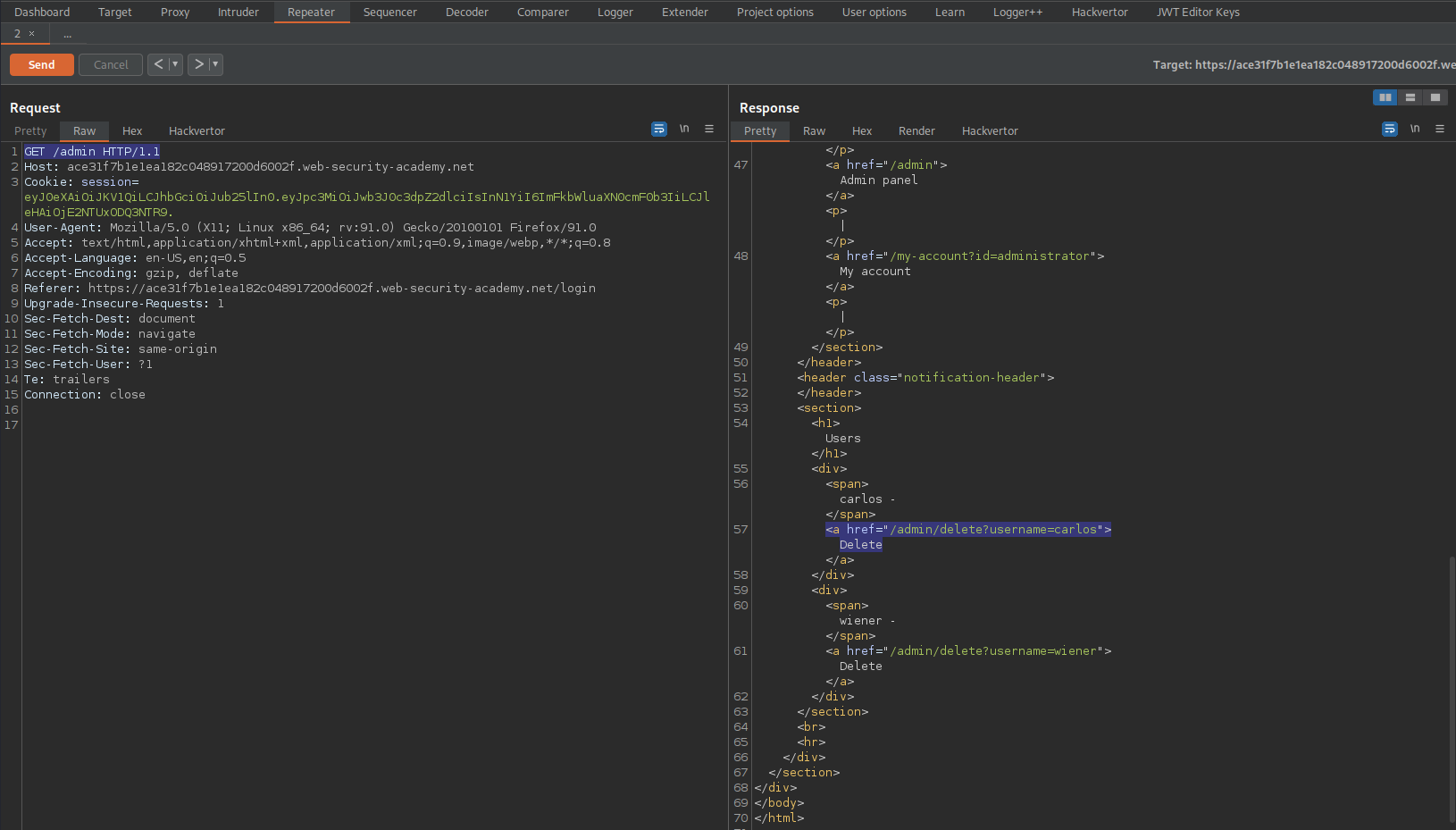Add new Repeater tab via ellipsis

click(x=67, y=34)
